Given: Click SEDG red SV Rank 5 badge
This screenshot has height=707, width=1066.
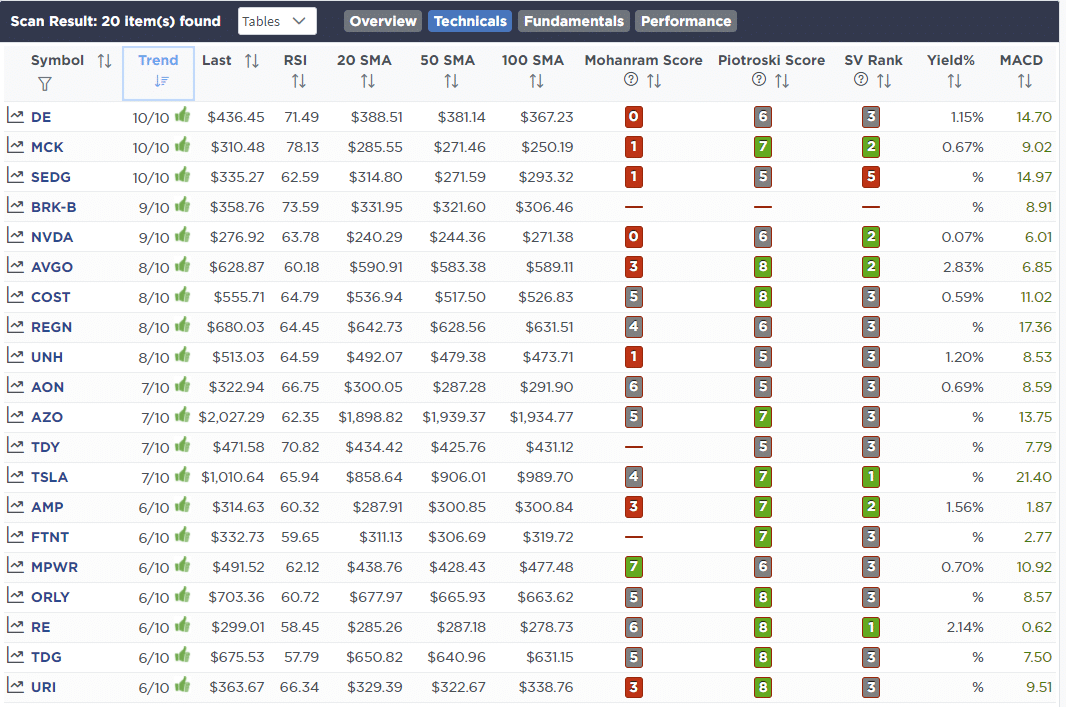Looking at the screenshot, I should coord(871,177).
